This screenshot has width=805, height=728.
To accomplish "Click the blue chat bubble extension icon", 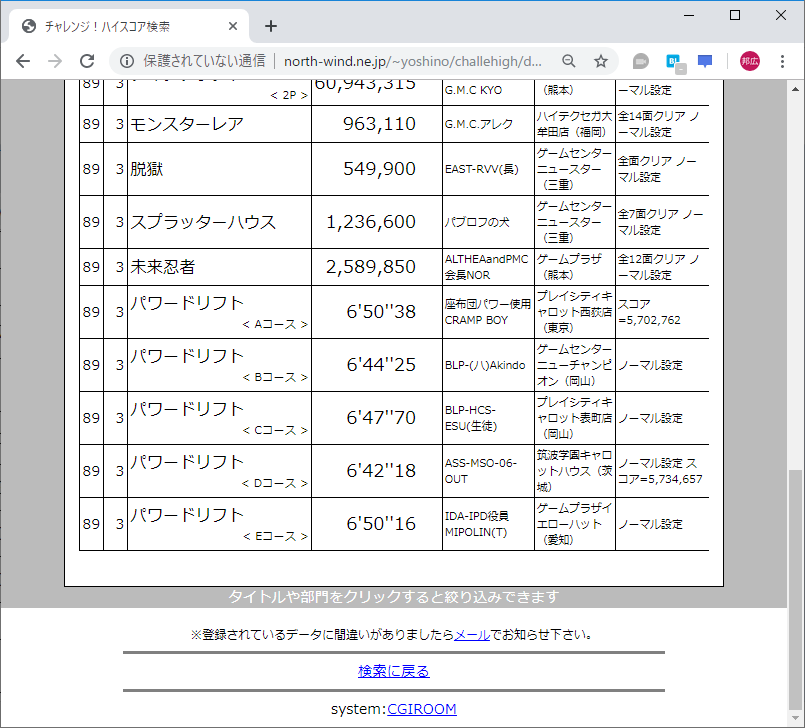I will tap(705, 61).
